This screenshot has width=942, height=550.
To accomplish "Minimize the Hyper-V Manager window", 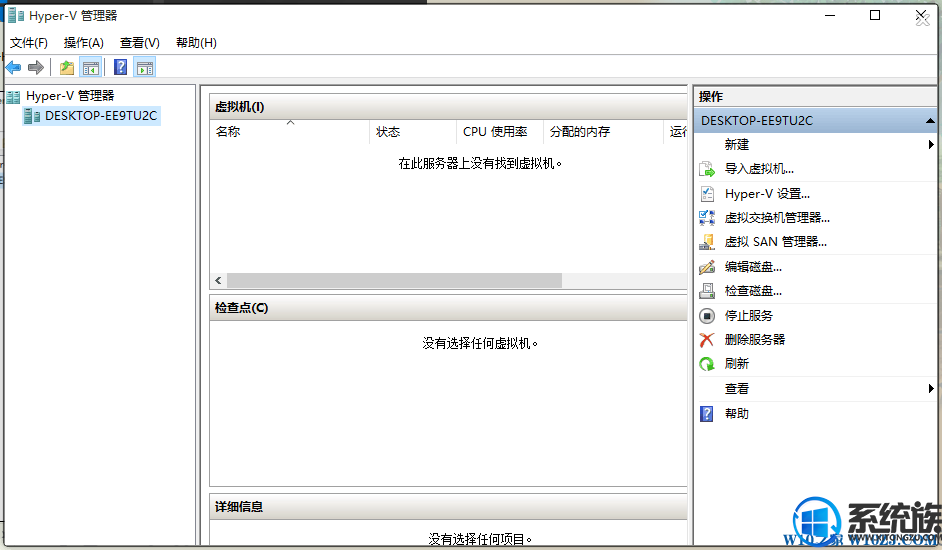I will 830,15.
